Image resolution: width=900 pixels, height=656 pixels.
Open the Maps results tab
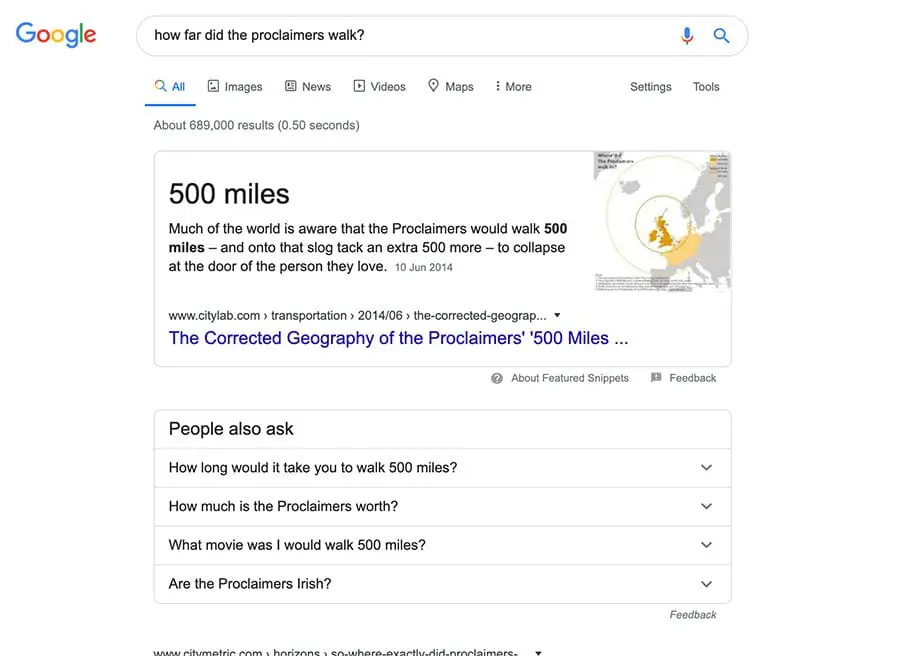(451, 87)
